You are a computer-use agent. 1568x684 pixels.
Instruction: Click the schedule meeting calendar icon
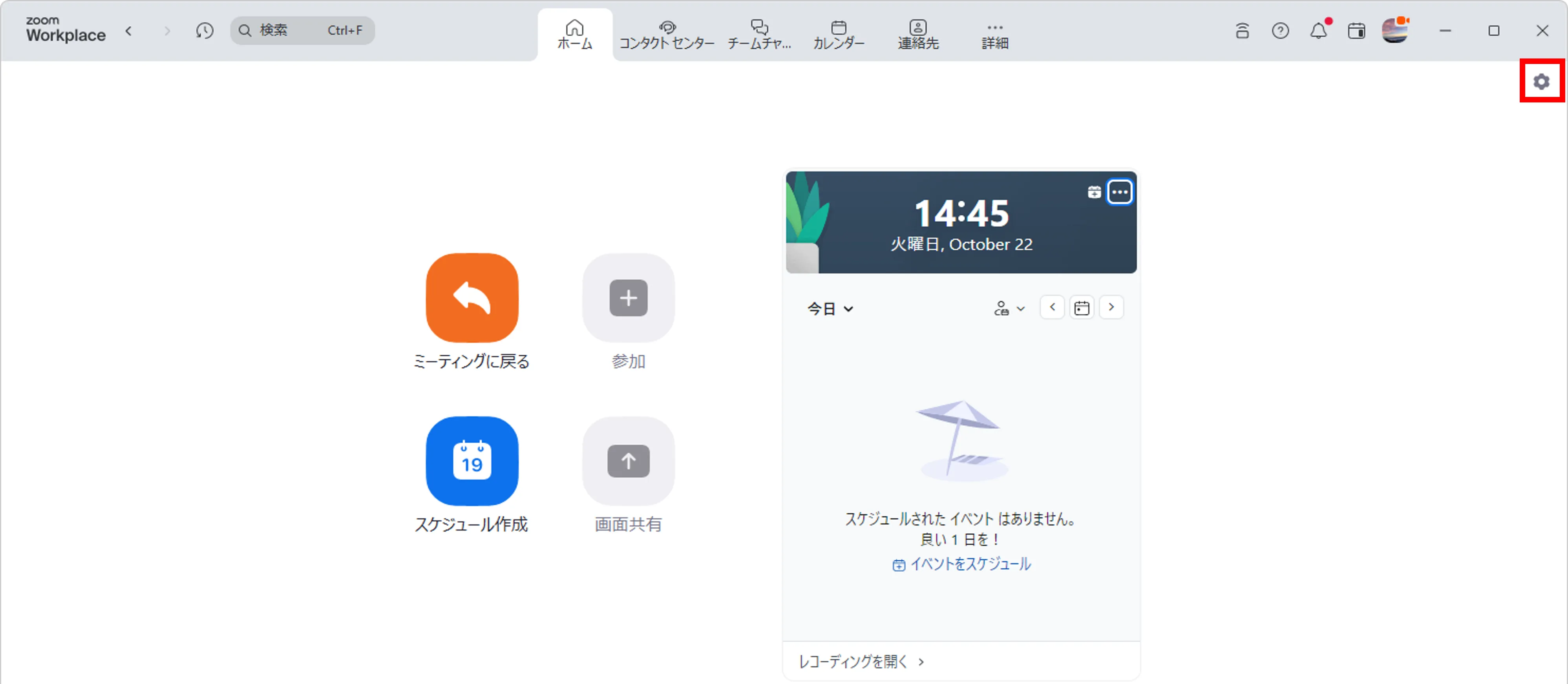472,461
